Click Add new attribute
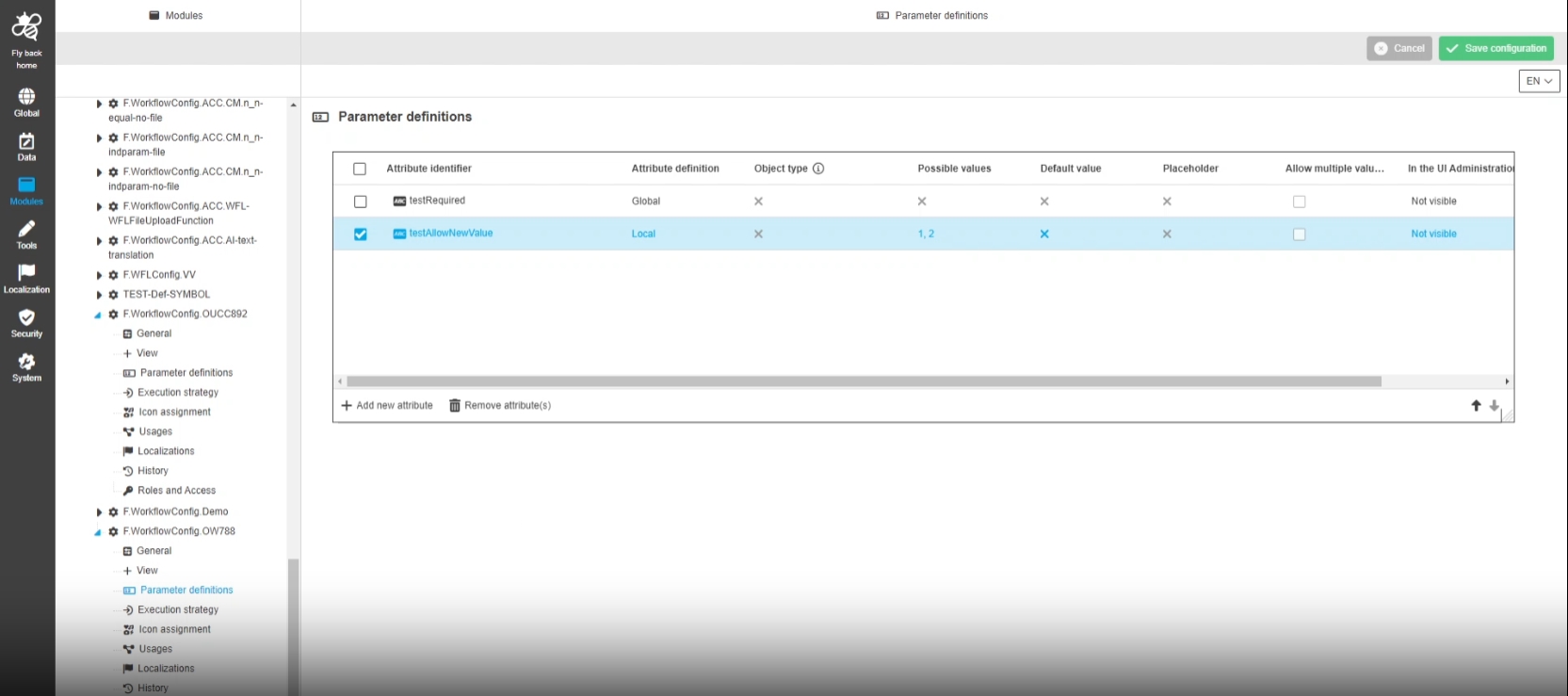 pos(387,406)
